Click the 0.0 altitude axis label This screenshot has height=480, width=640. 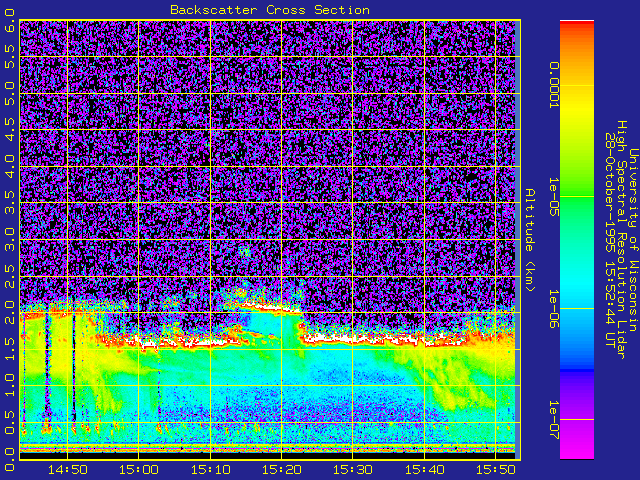(x=9, y=458)
